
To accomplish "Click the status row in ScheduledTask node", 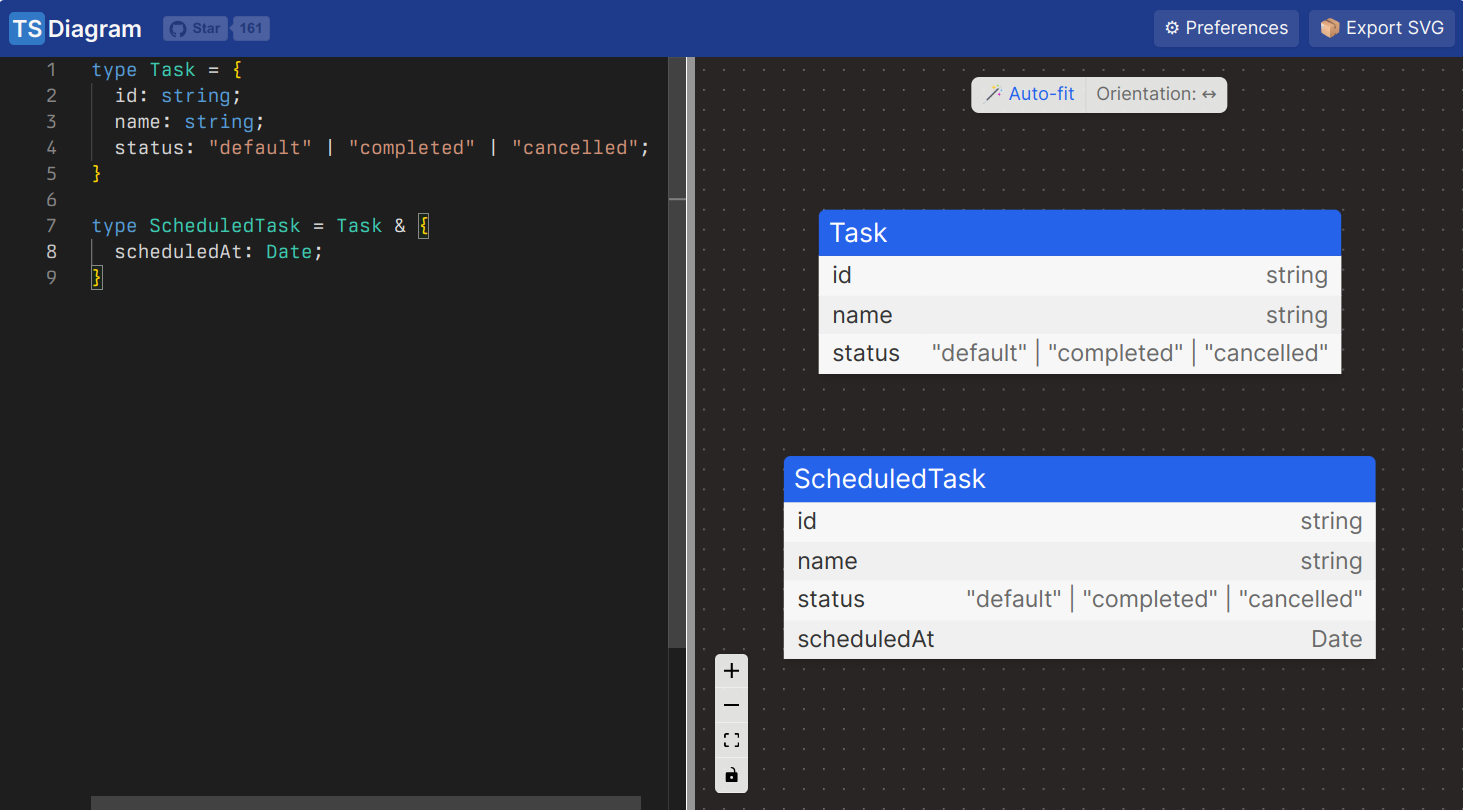I will click(1080, 599).
